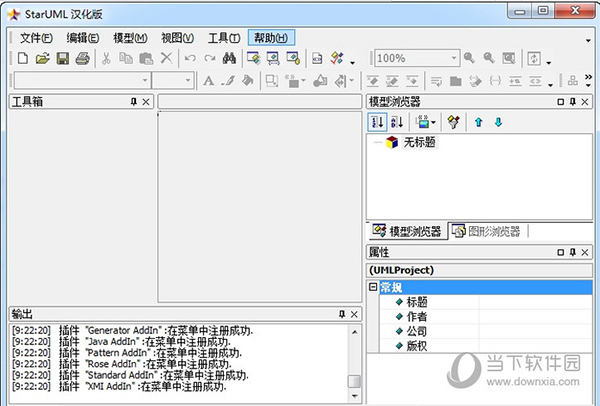Expand the hidden toolbar buttons chevron
Screen dimensions: 600x406
coord(589,77)
